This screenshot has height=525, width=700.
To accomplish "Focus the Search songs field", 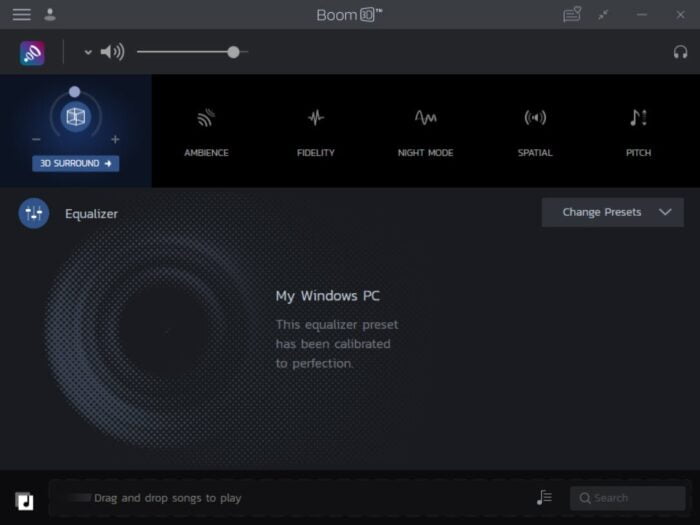I will pos(628,498).
